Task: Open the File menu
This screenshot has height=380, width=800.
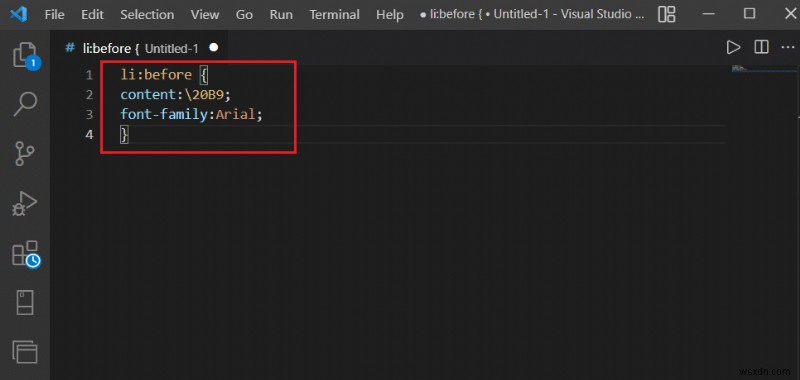Action: (x=55, y=15)
